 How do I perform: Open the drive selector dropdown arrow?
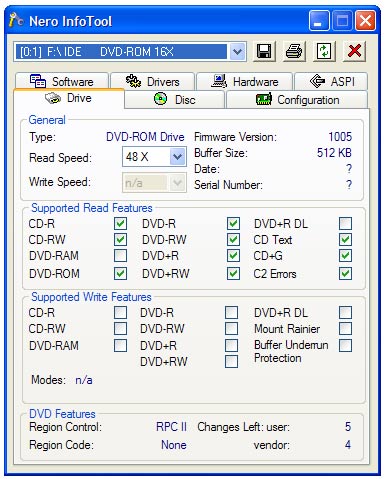pos(237,52)
